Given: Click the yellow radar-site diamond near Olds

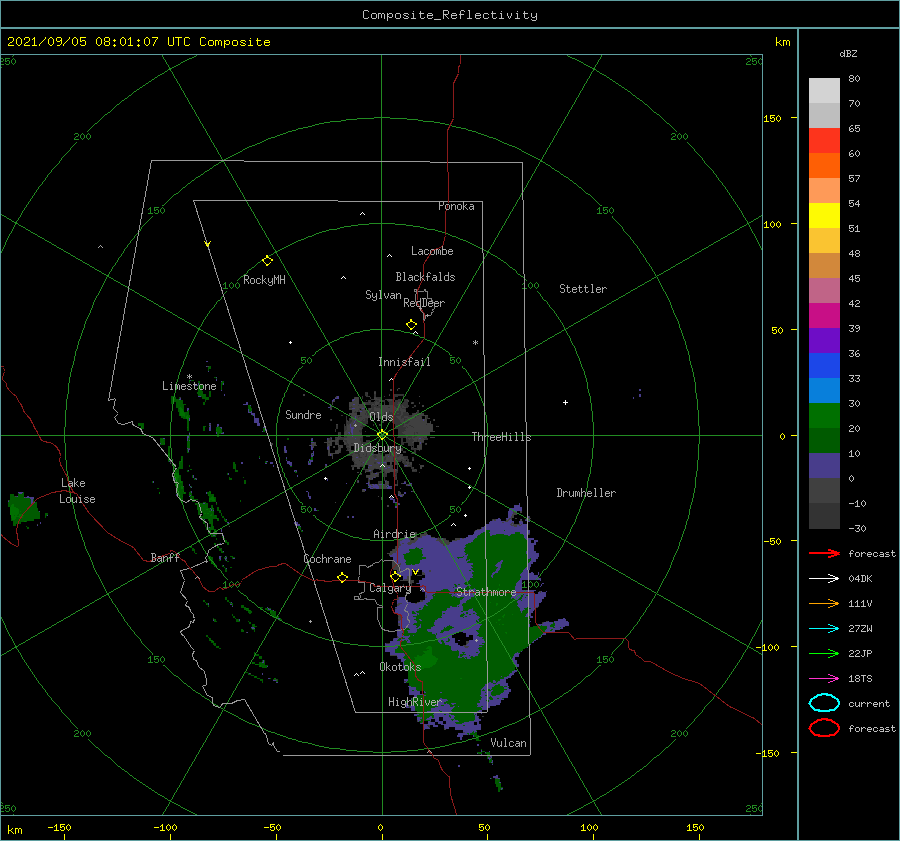Looking at the screenshot, I should [x=382, y=435].
